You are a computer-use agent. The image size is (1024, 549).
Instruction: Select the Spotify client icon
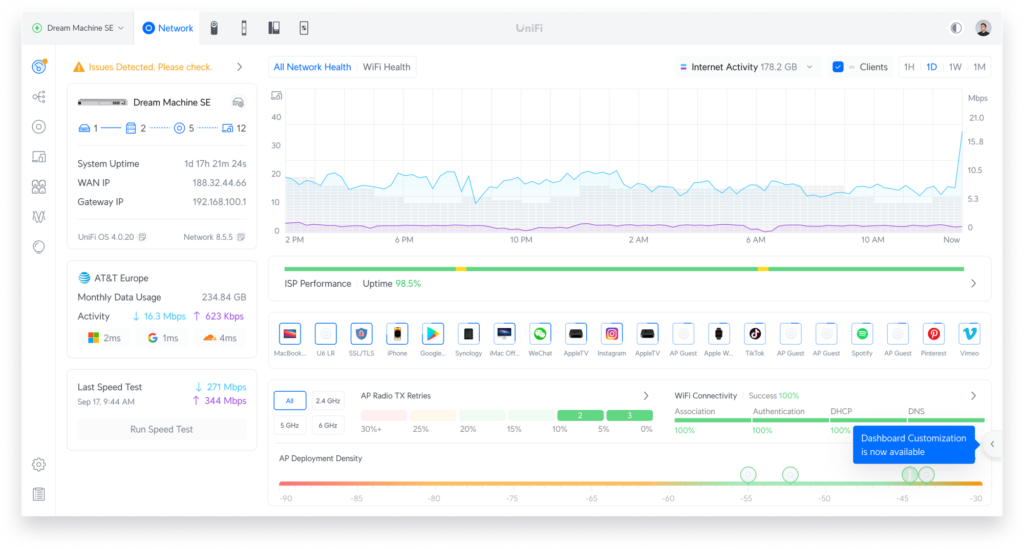(x=862, y=334)
